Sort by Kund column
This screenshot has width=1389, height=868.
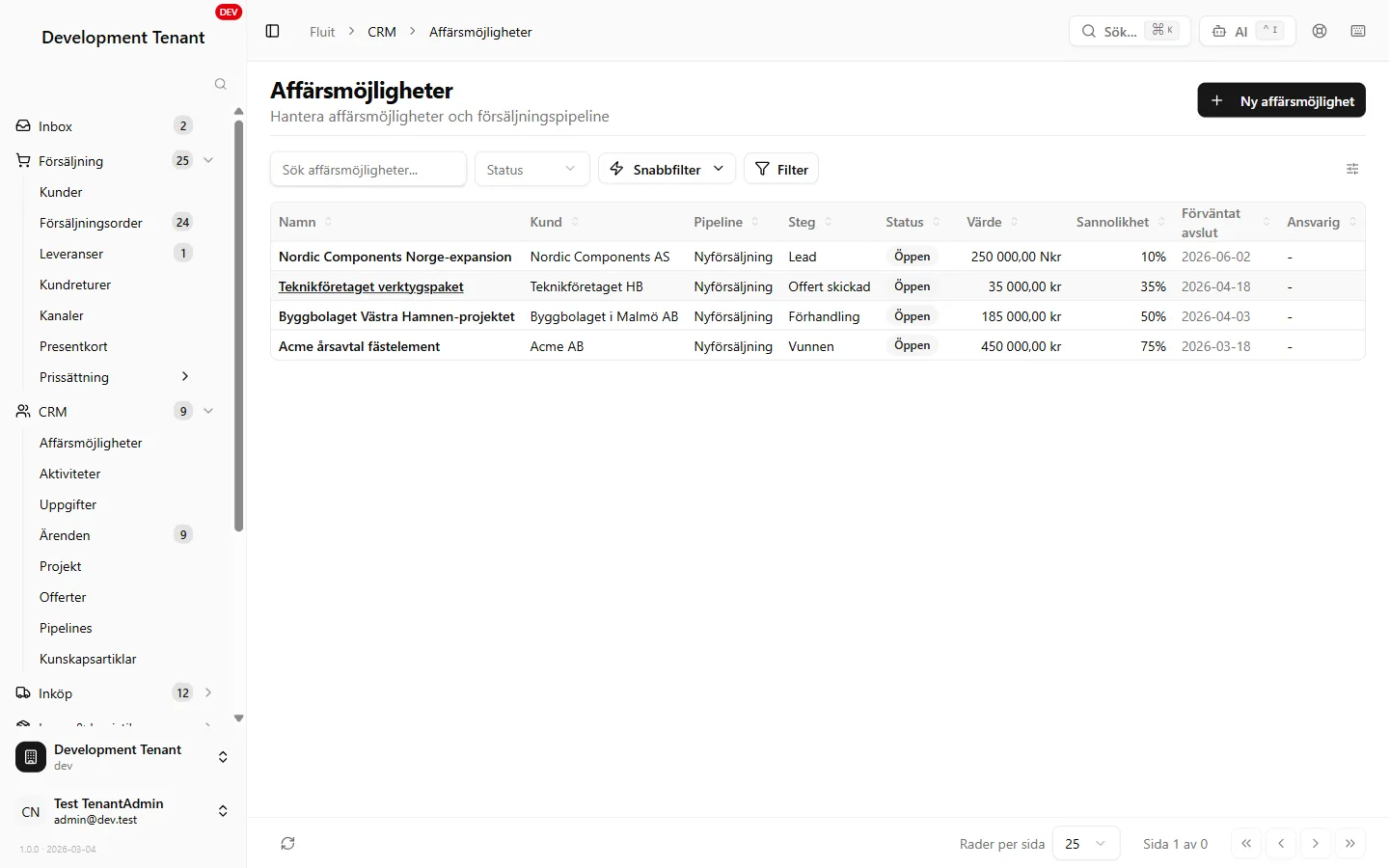pyautogui.click(x=555, y=222)
